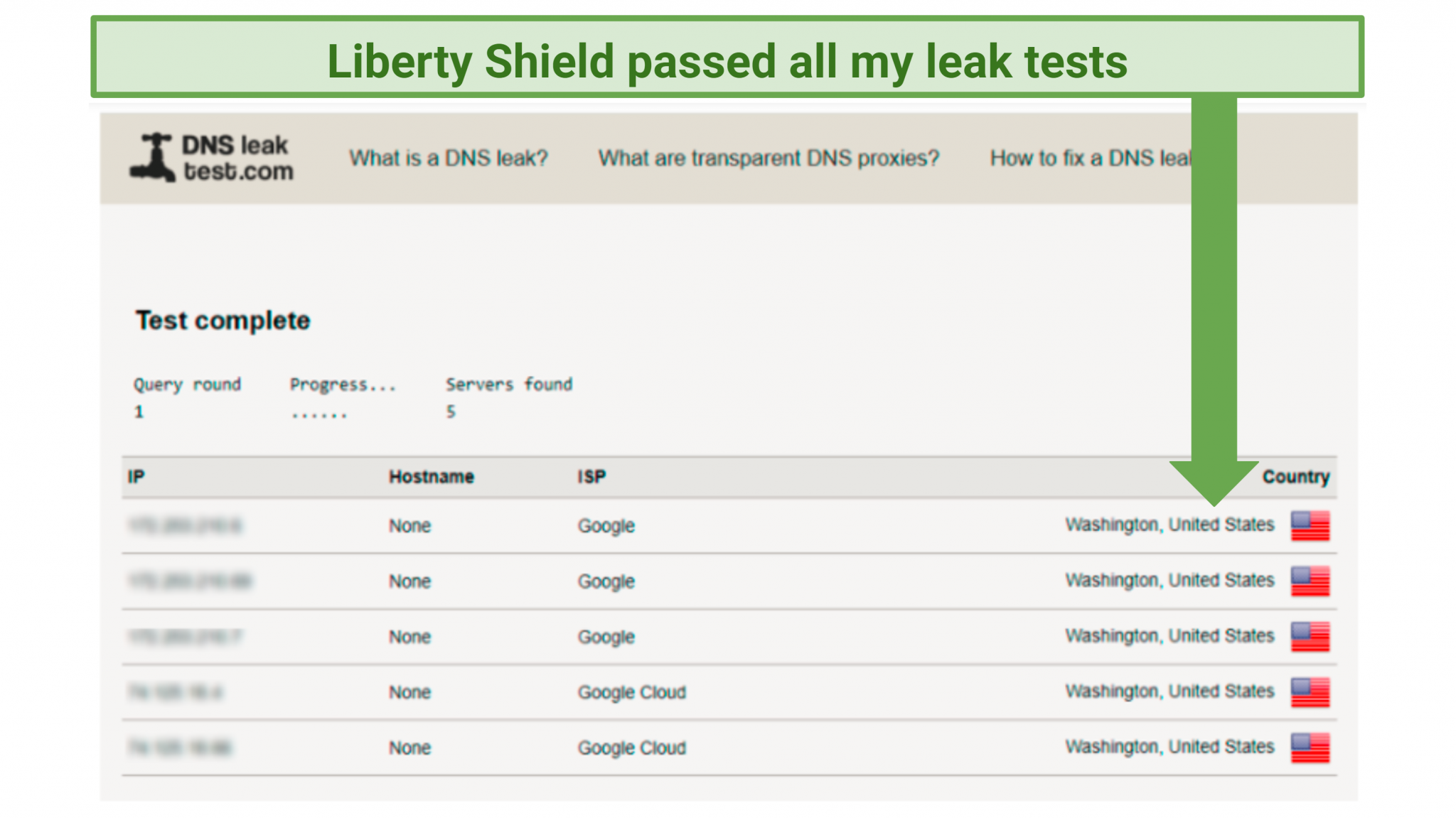Click the IP column header
This screenshot has width=1456, height=818.
[135, 476]
